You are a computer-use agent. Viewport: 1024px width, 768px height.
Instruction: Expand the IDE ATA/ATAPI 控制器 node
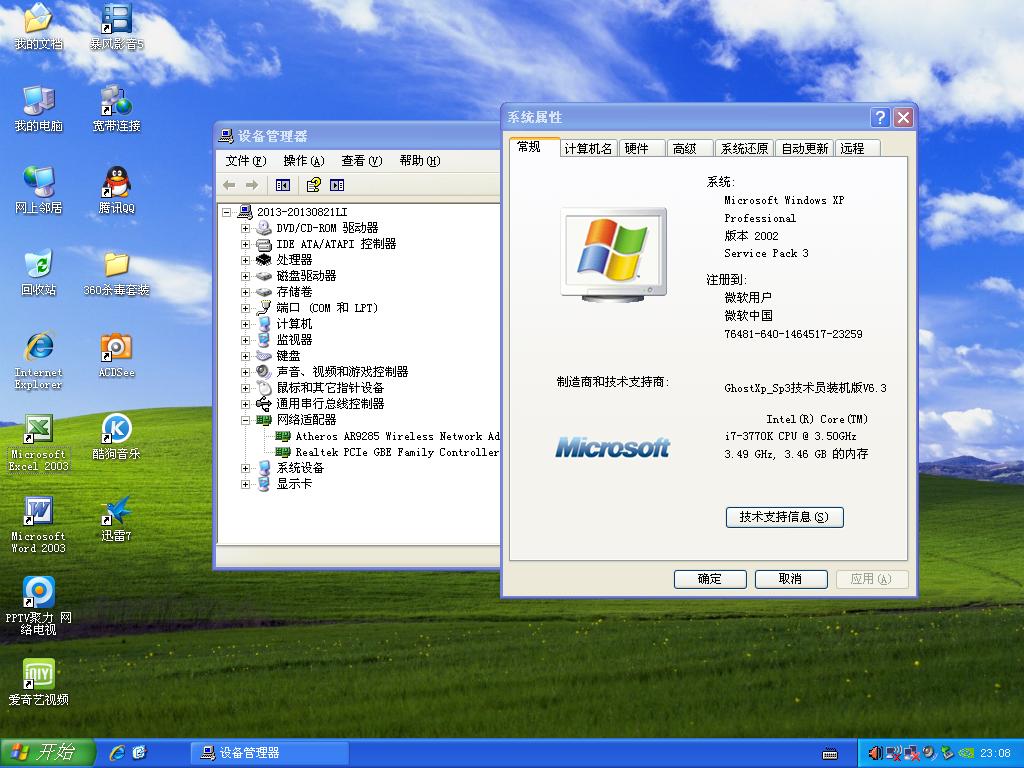[x=246, y=244]
